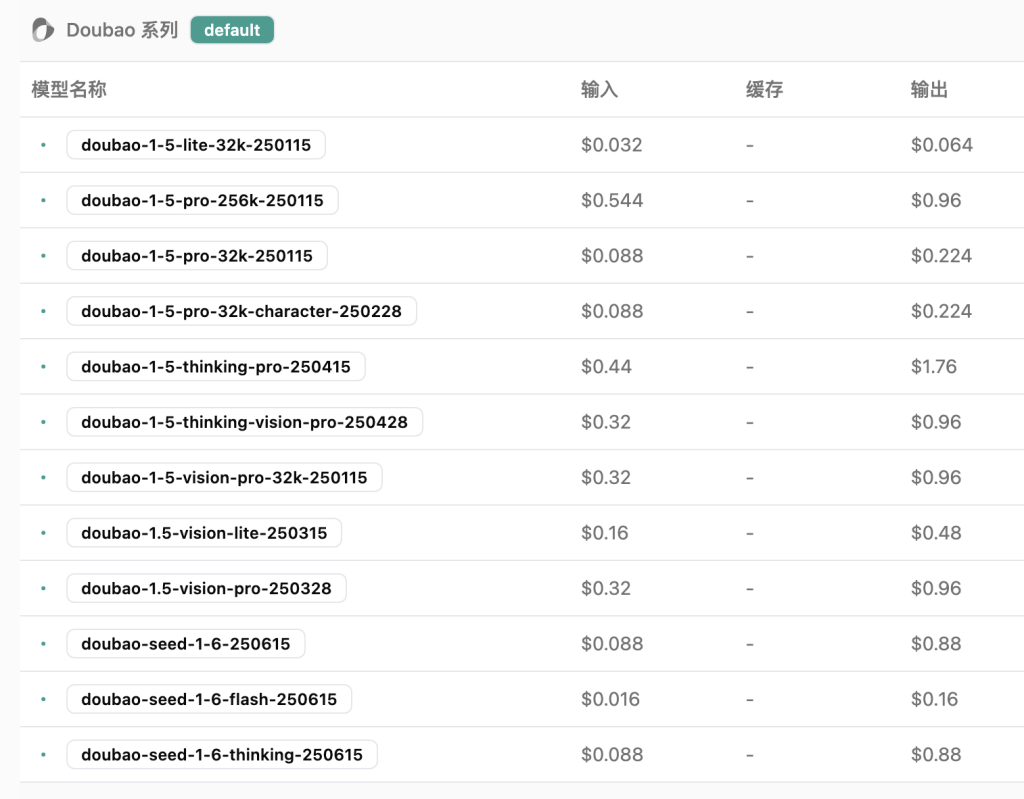Select model doubao-seed-1-6-flash-250615
This screenshot has width=1024, height=799.
coord(209,700)
